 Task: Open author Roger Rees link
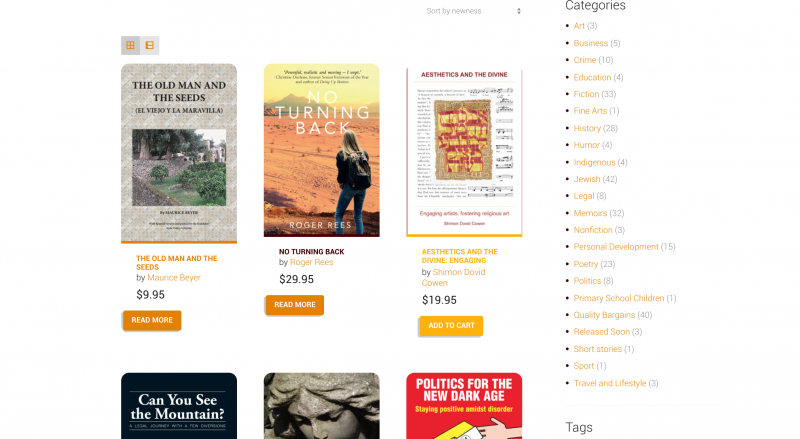[x=311, y=262]
